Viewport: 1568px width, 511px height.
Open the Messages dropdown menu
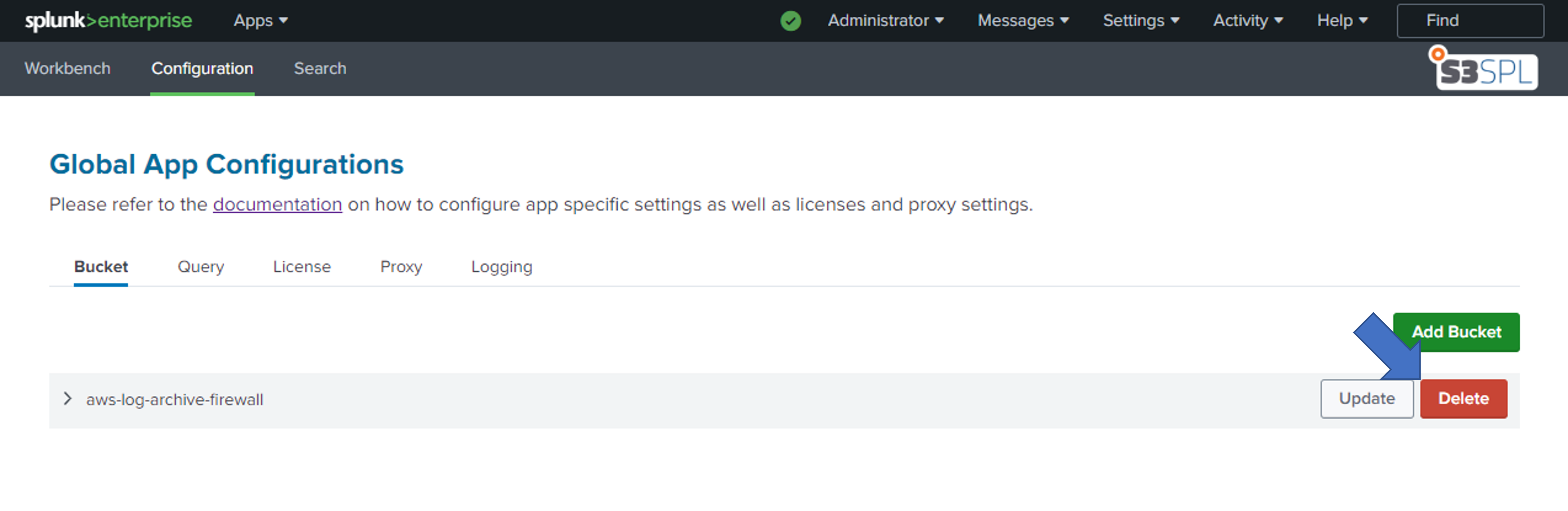(1023, 21)
